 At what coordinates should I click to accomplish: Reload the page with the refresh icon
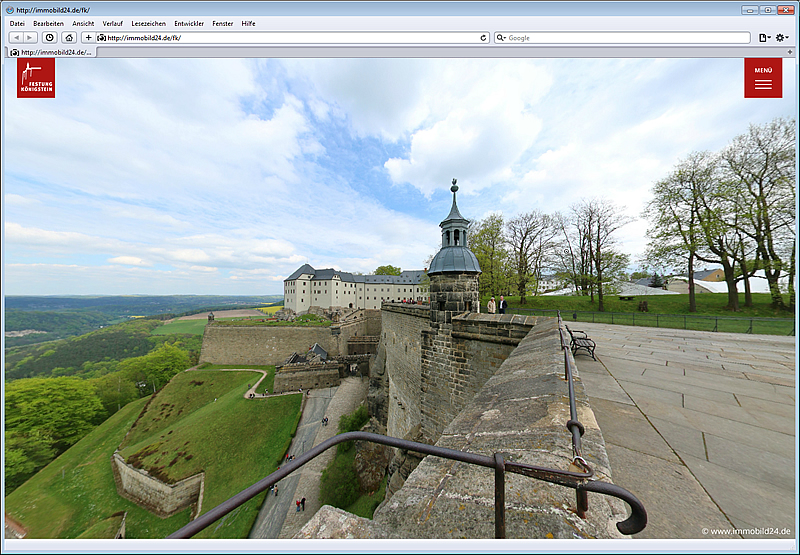coord(484,38)
